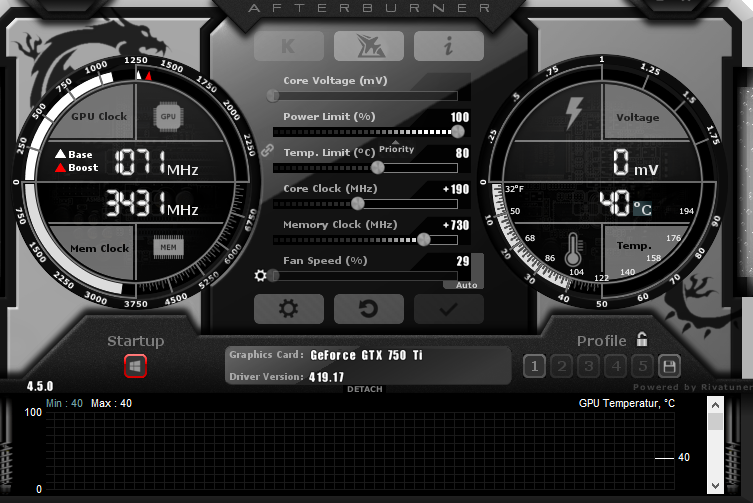Toggle the Apply at Windows Startup icon

coord(135,367)
